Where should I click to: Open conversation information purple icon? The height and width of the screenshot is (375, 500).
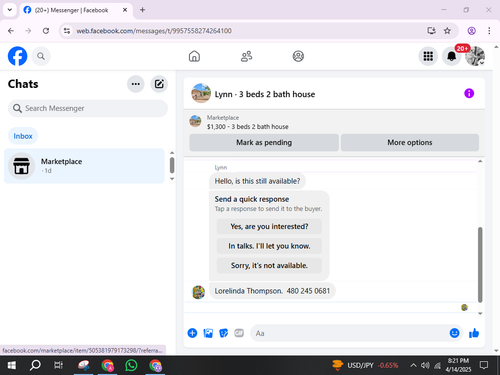(x=469, y=93)
